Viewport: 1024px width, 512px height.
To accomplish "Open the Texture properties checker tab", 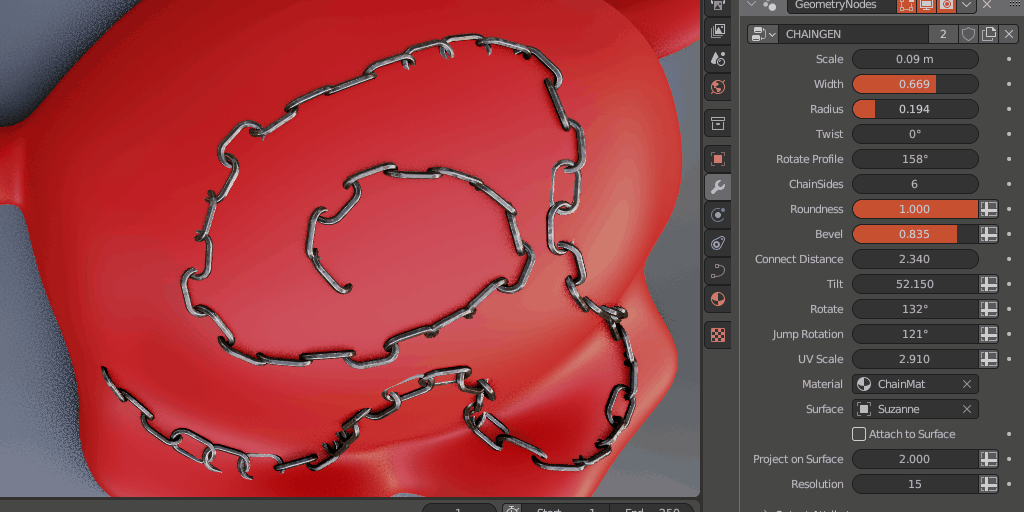I will [718, 336].
